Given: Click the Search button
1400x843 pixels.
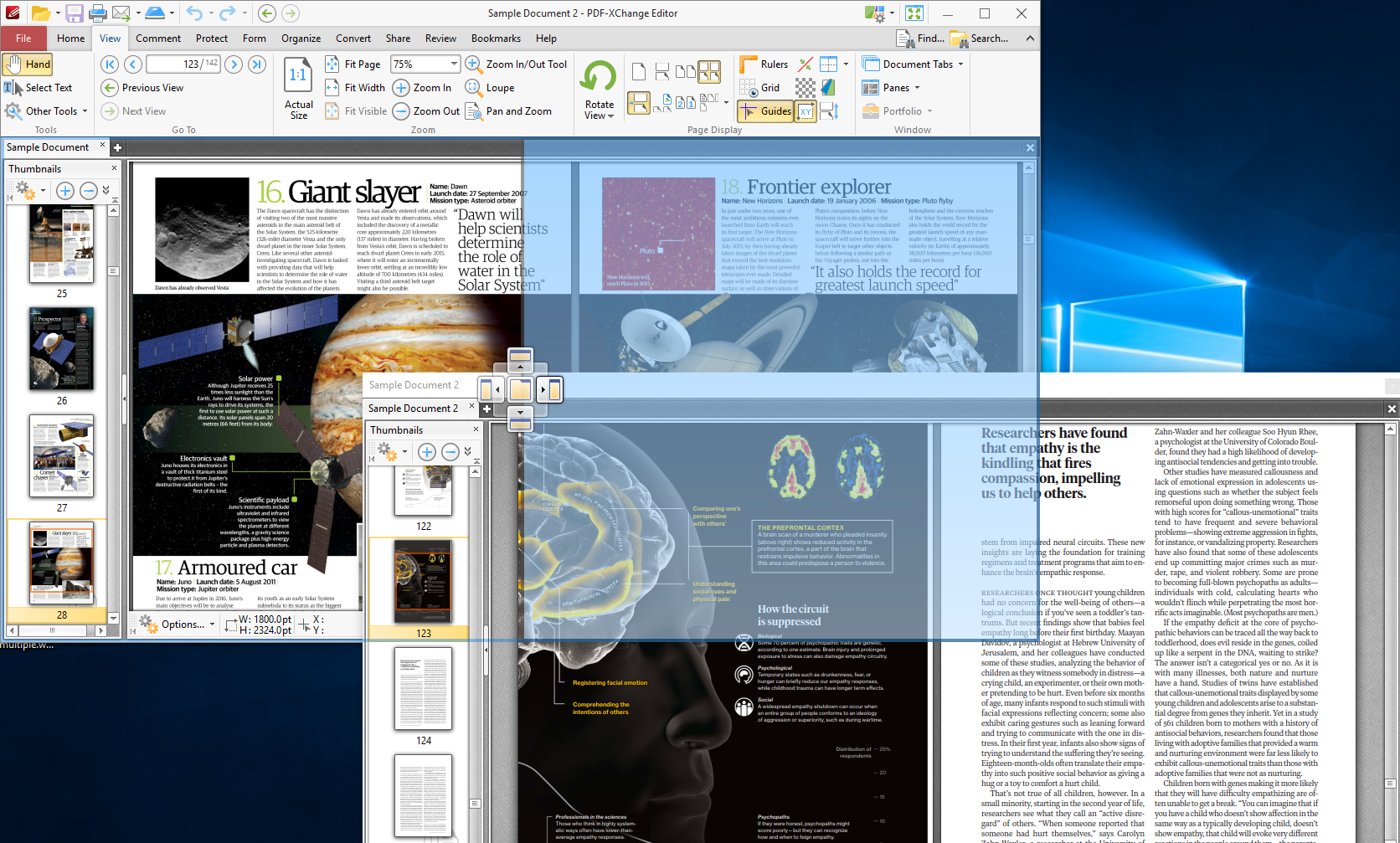Looking at the screenshot, I should [x=979, y=38].
